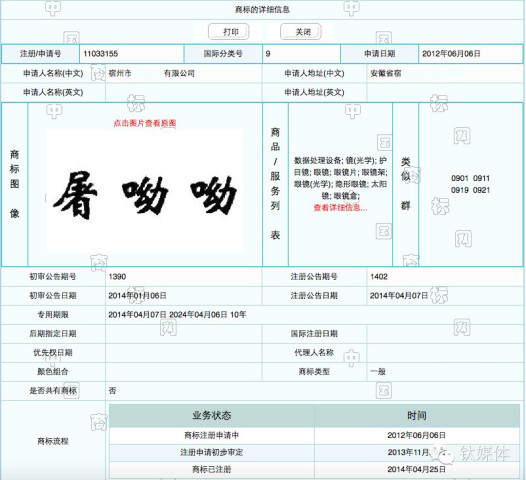Click the 申请人地址(英文) label

tap(314, 92)
